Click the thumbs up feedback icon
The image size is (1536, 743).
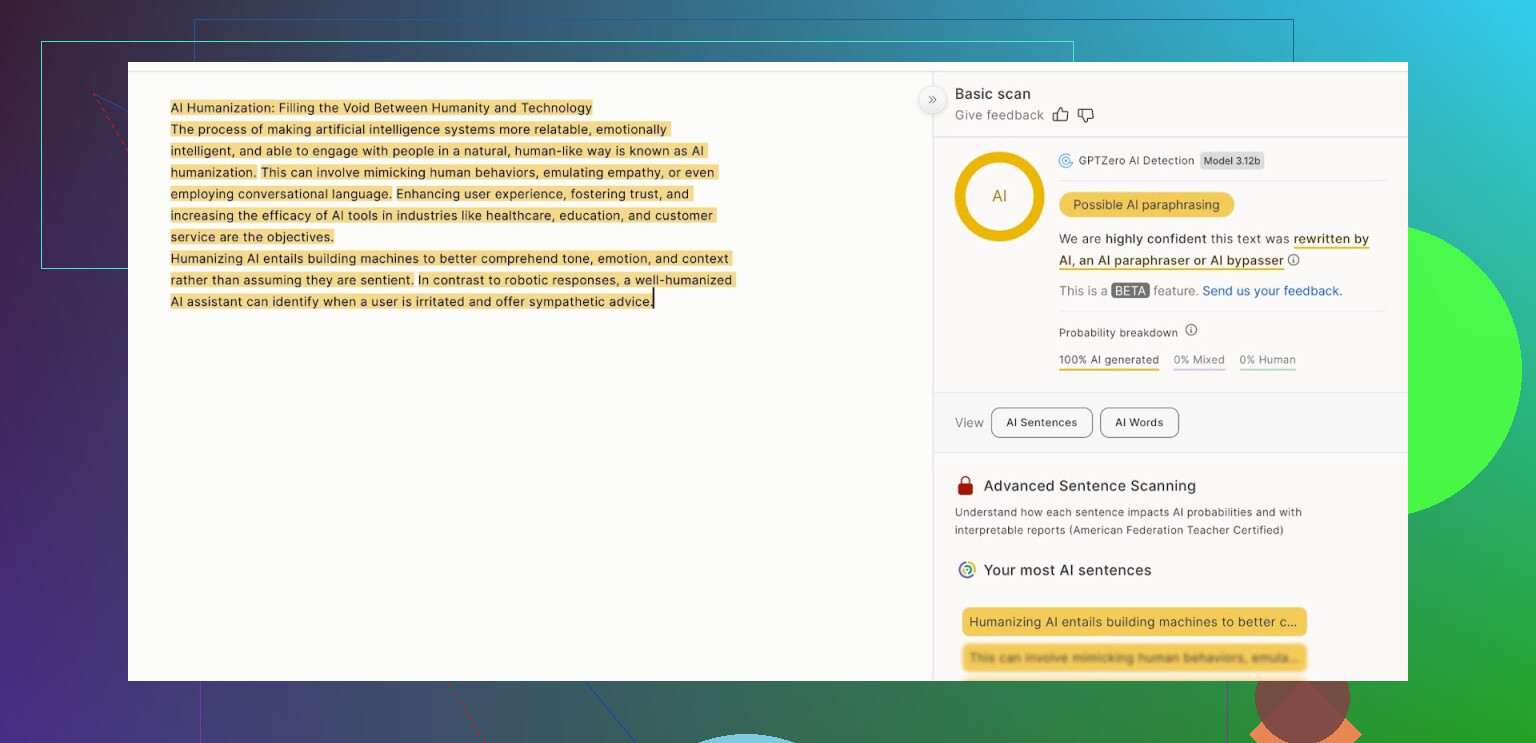click(x=1061, y=115)
